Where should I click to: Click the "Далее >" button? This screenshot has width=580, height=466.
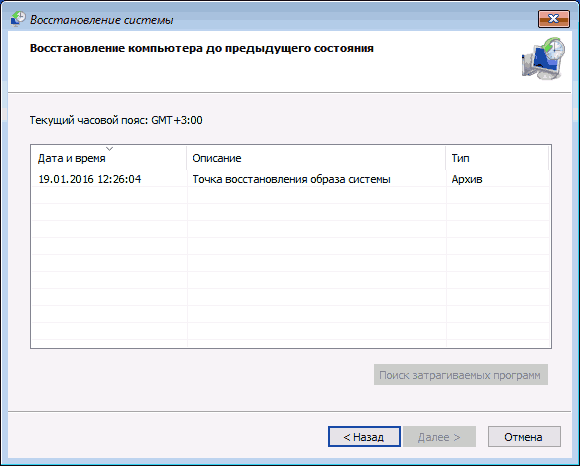(x=439, y=437)
